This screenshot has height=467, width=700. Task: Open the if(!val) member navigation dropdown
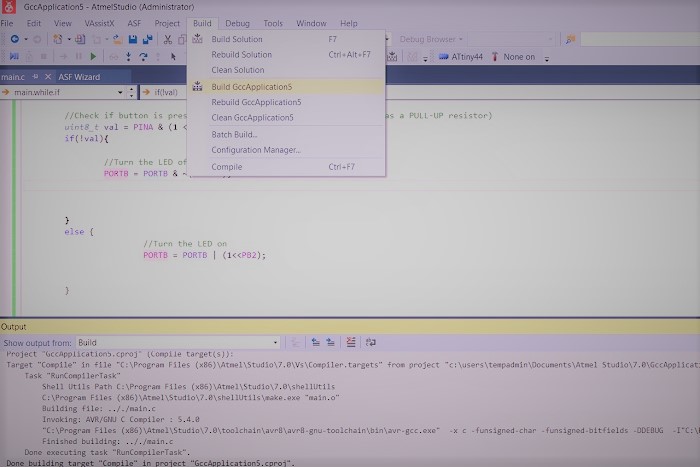[165, 92]
